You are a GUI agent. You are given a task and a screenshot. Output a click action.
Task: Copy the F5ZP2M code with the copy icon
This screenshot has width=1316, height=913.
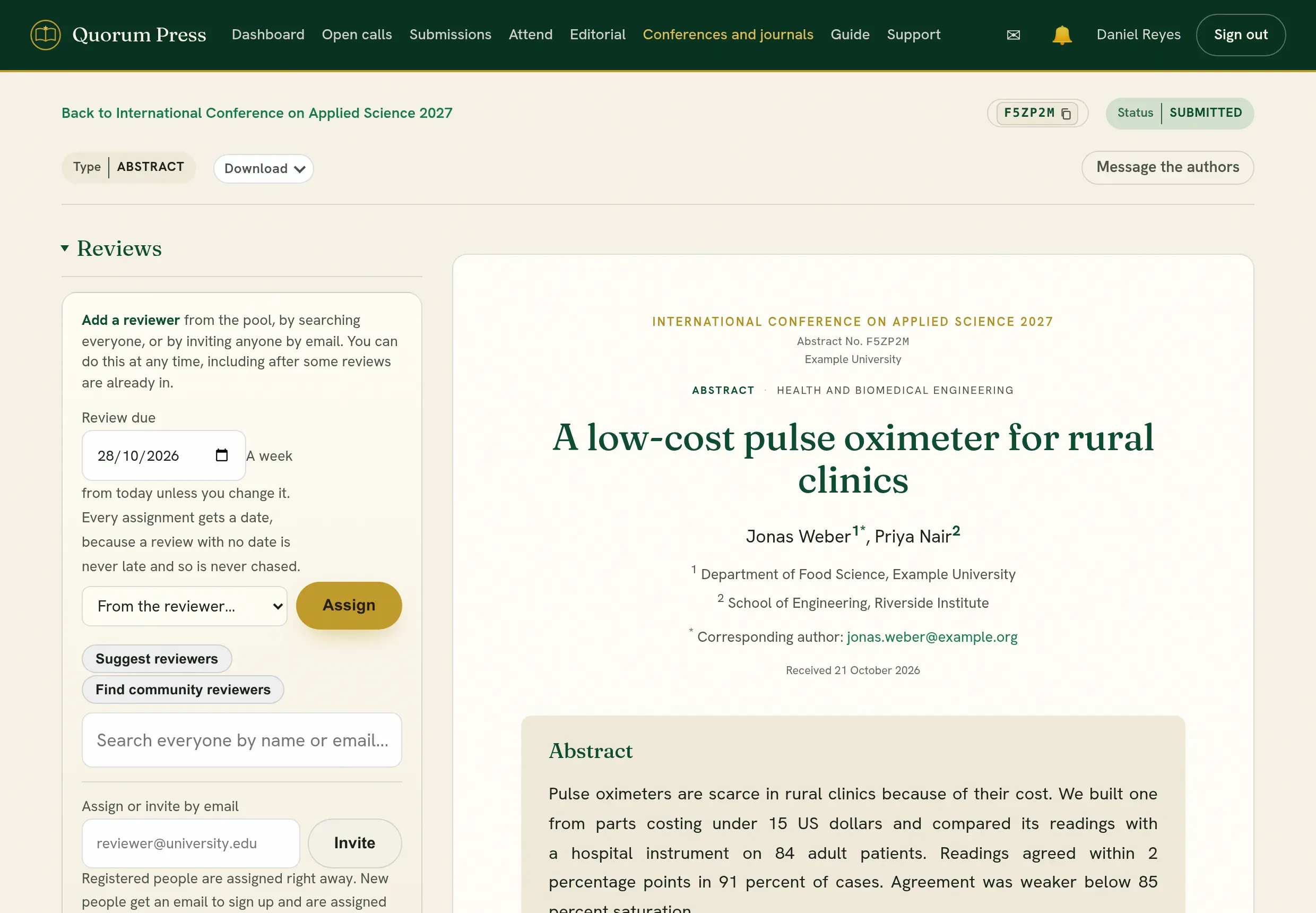coord(1066,113)
